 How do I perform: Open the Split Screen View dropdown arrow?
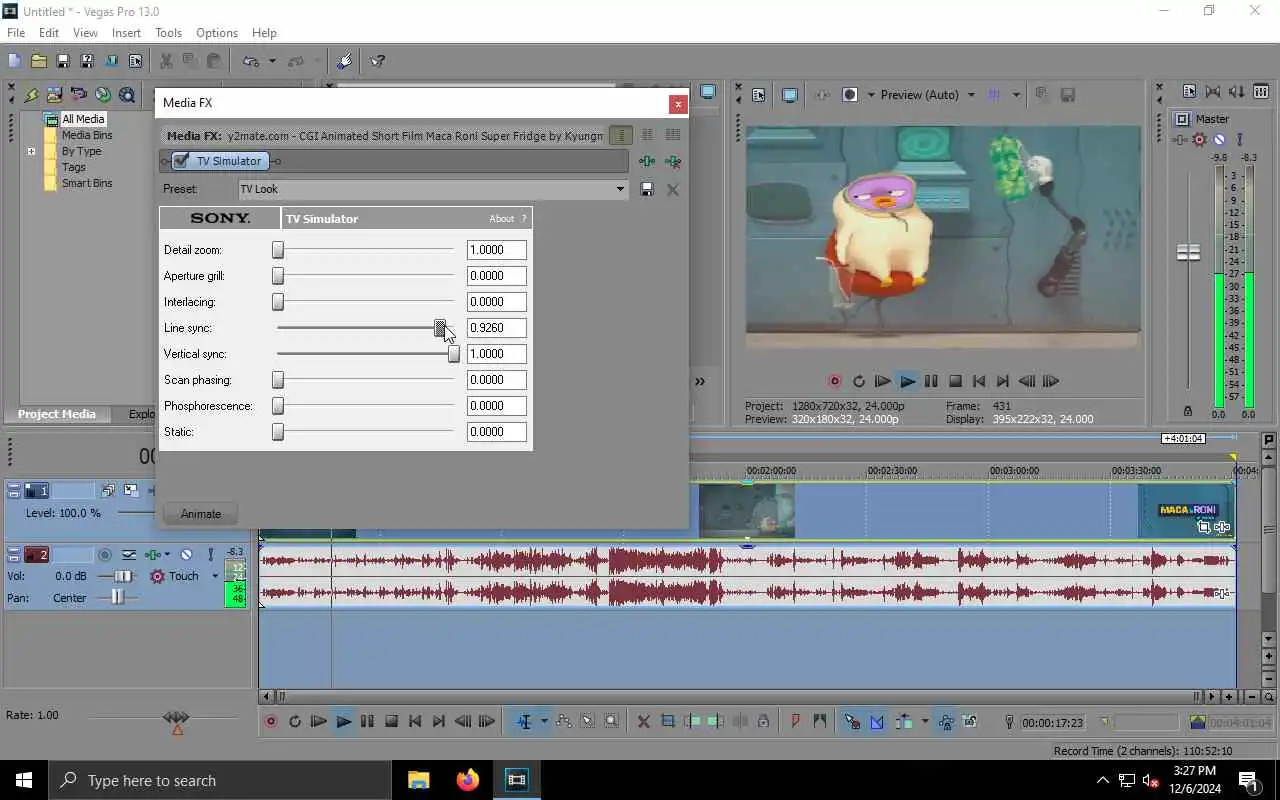(870, 95)
